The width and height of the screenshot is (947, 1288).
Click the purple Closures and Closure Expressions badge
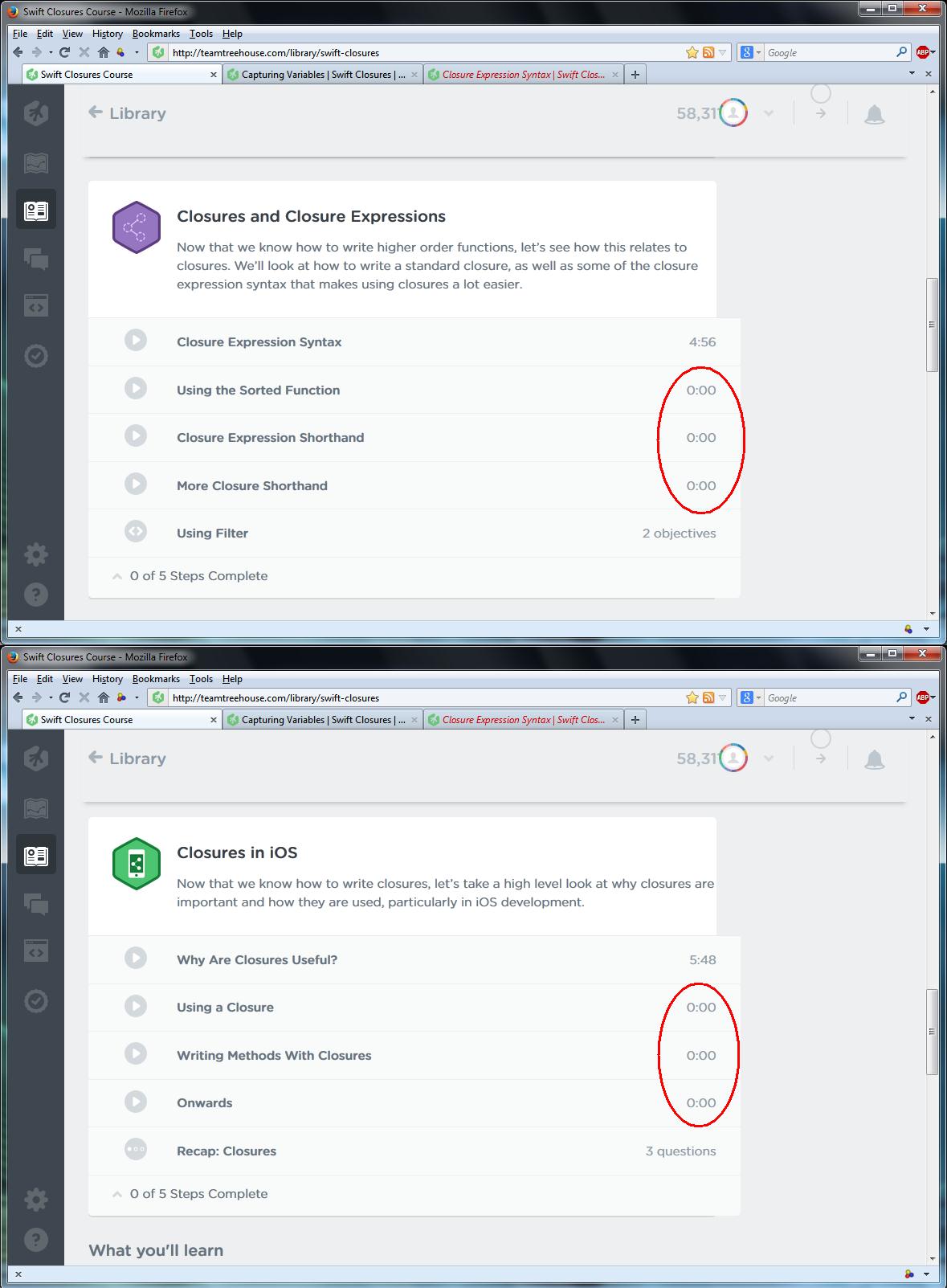pyautogui.click(x=136, y=227)
